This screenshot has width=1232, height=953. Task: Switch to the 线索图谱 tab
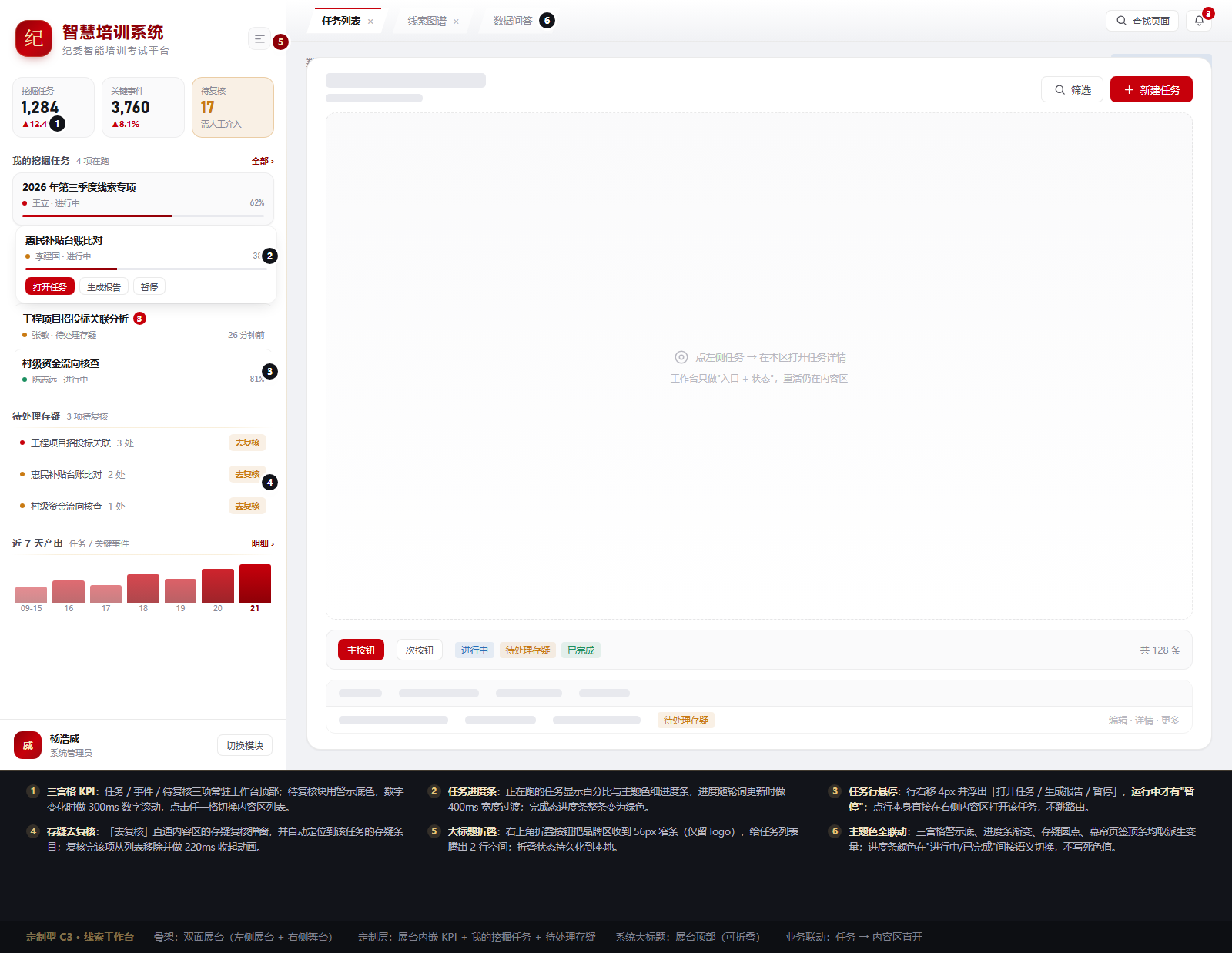(x=427, y=21)
